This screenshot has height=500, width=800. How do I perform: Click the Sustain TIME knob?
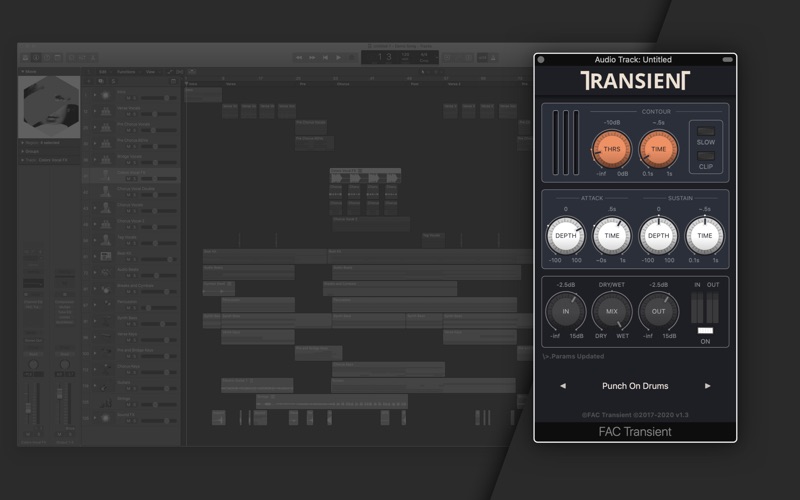[x=705, y=236]
